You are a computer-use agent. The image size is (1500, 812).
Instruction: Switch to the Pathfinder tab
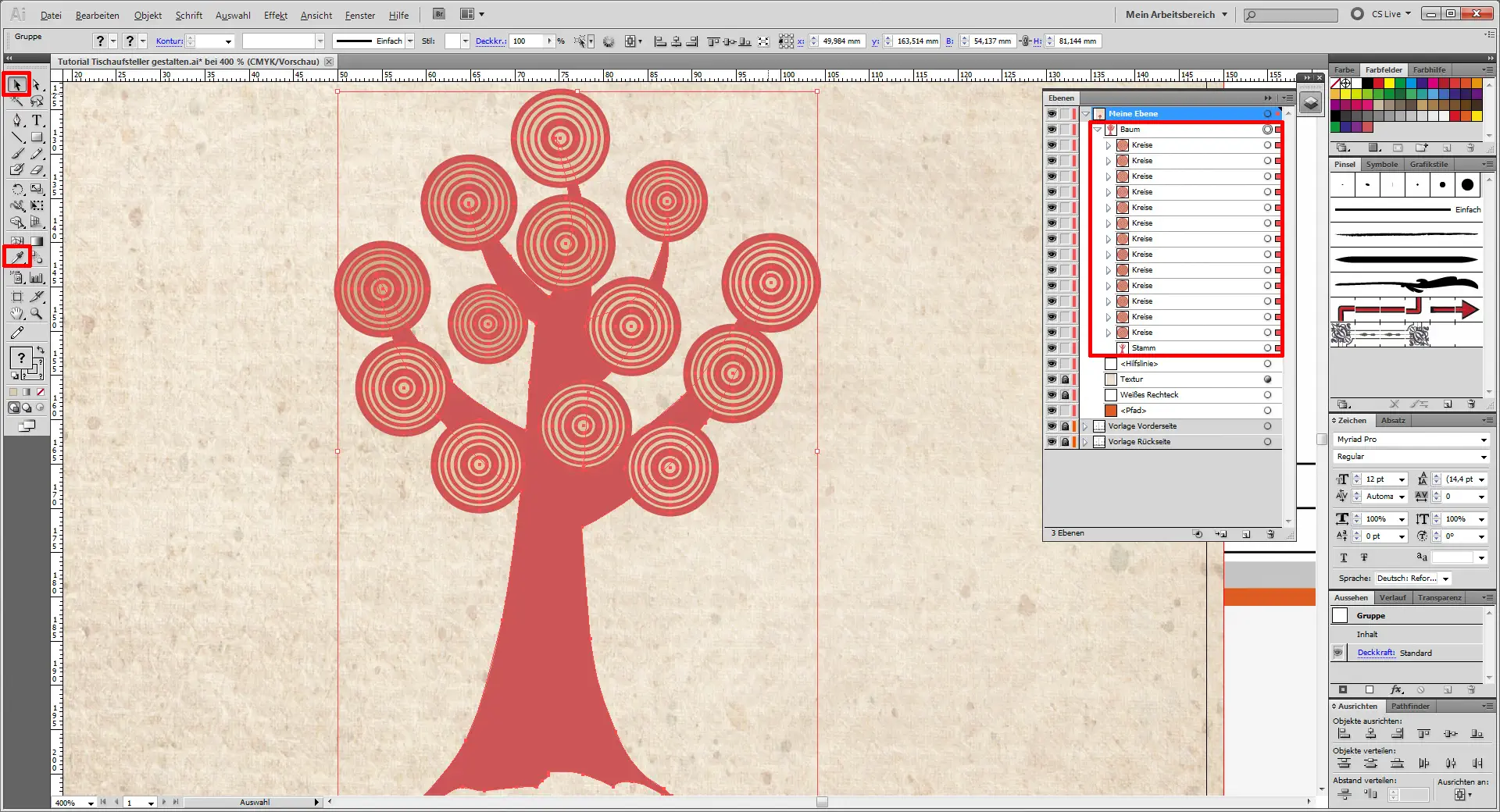1410,706
